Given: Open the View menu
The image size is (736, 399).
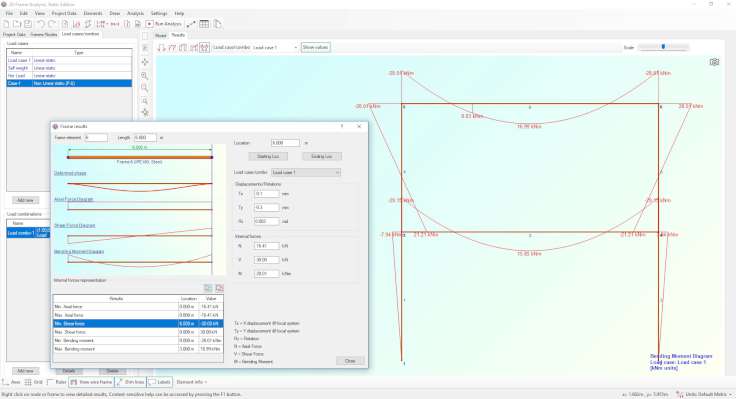Looking at the screenshot, I should (x=40, y=14).
